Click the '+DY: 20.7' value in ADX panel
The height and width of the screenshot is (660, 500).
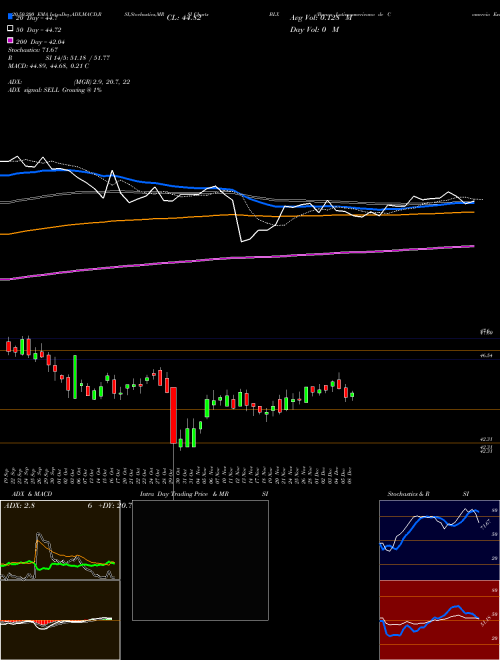coord(115,506)
